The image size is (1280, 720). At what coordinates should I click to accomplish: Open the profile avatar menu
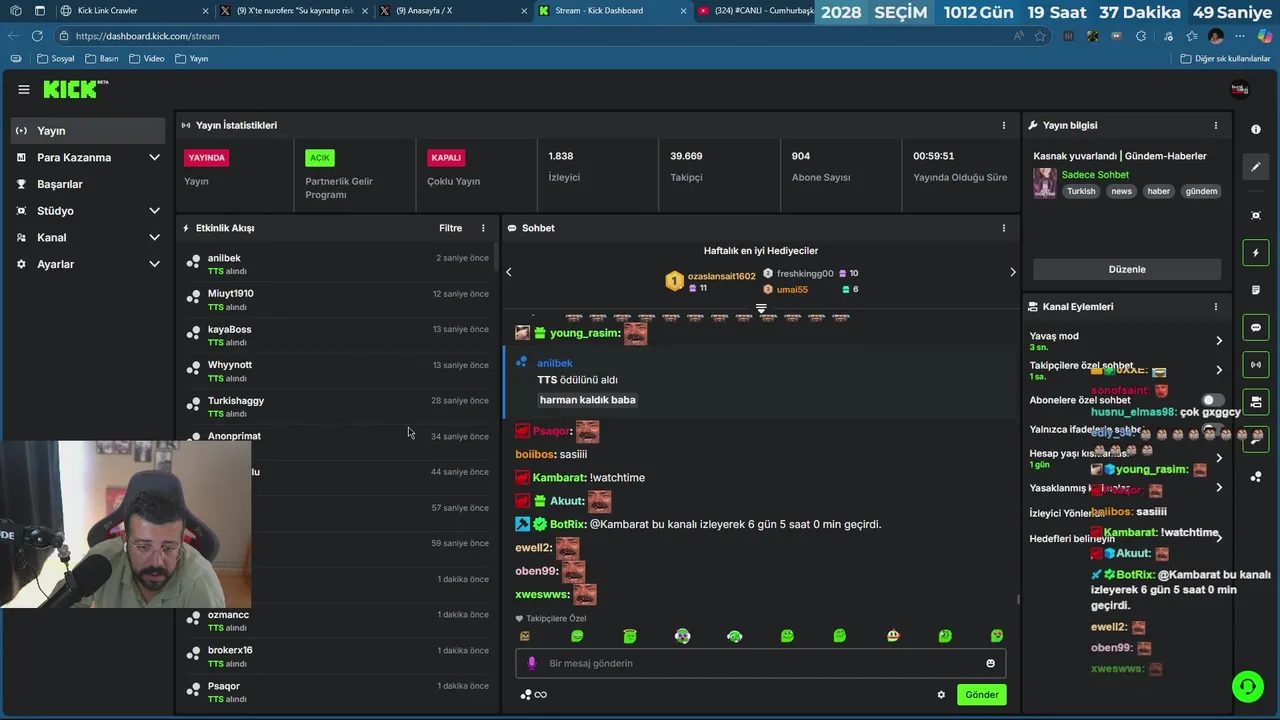tap(1239, 89)
